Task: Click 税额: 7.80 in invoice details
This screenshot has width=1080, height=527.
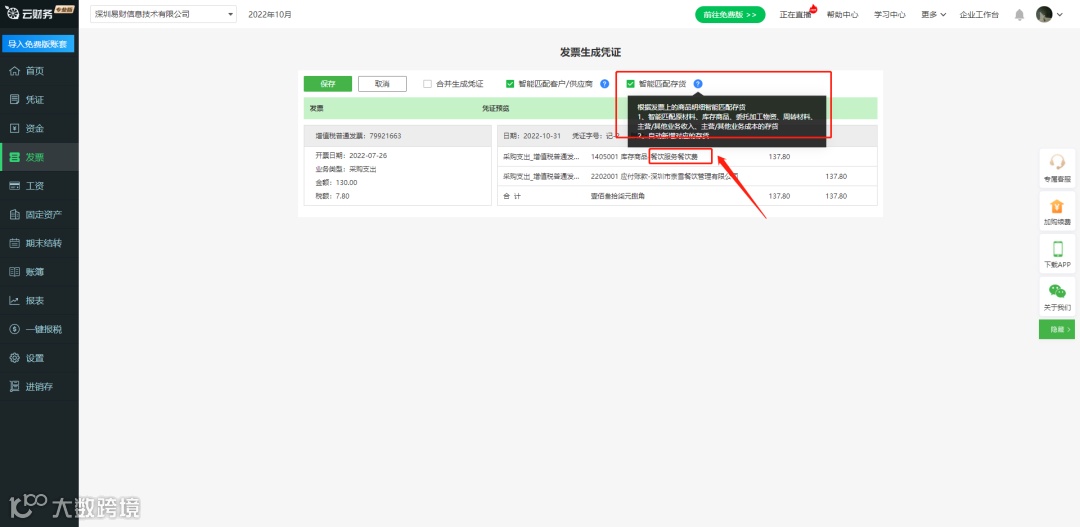Action: [332, 196]
